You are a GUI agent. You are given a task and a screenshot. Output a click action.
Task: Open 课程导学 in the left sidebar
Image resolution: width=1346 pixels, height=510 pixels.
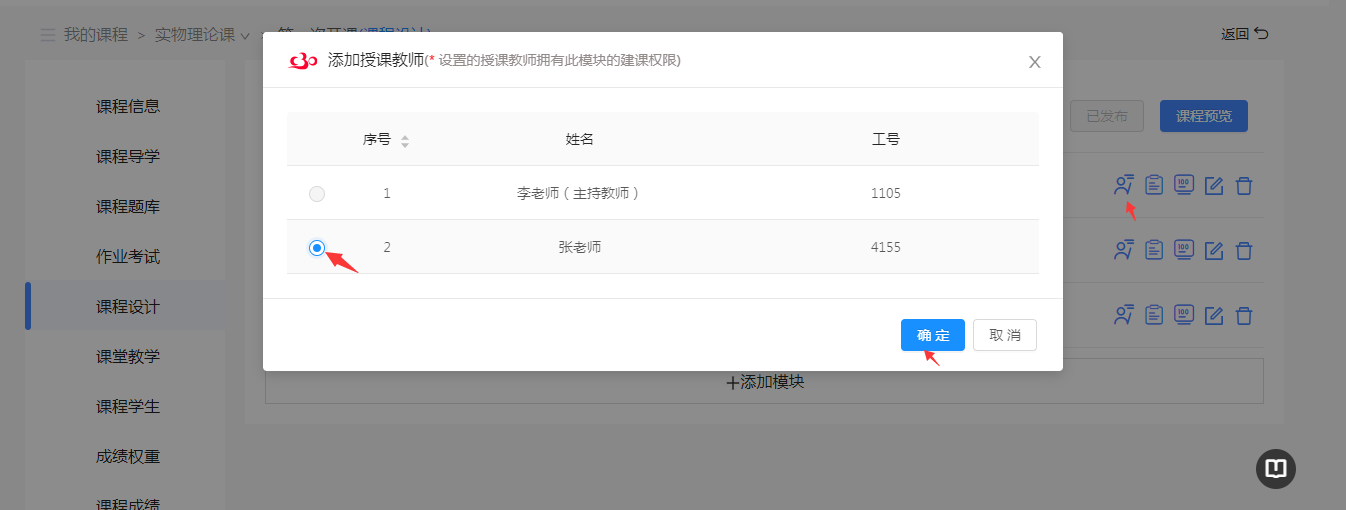coord(128,156)
